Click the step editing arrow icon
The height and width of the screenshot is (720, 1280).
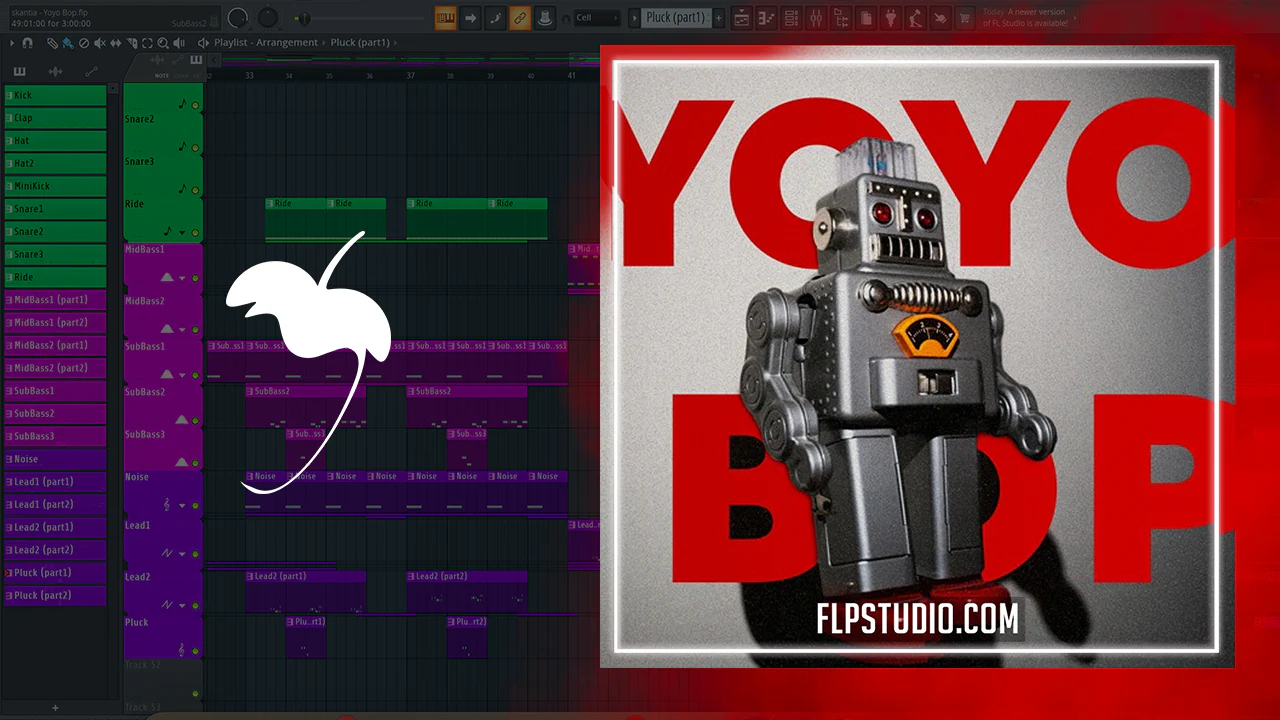point(470,18)
